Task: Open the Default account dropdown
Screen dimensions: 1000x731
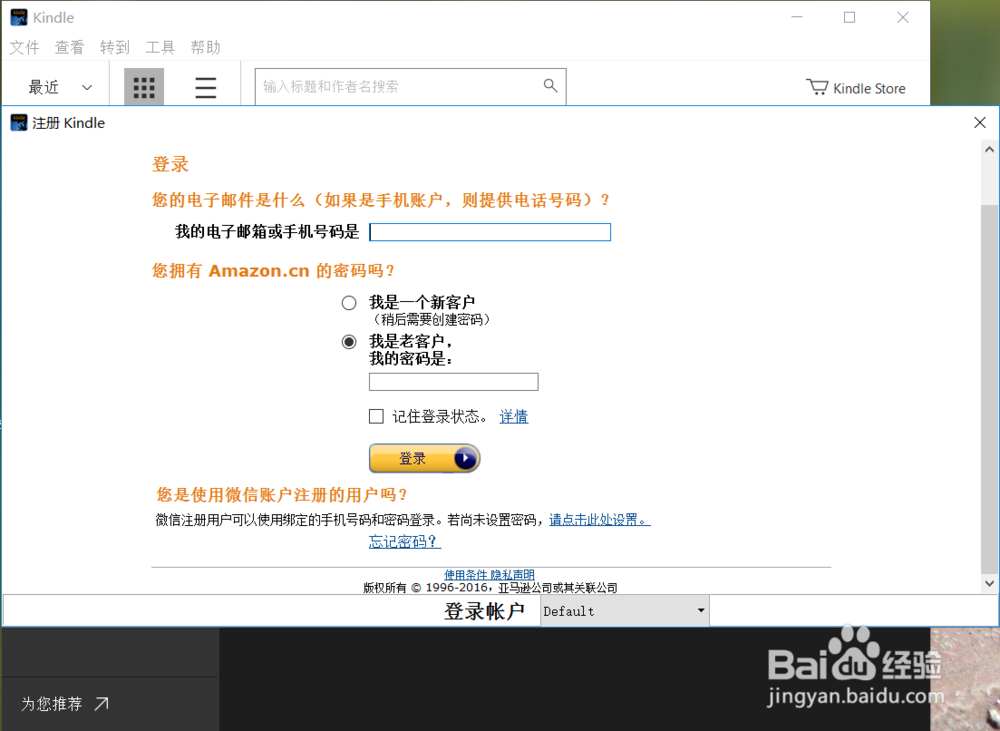Action: coord(624,611)
